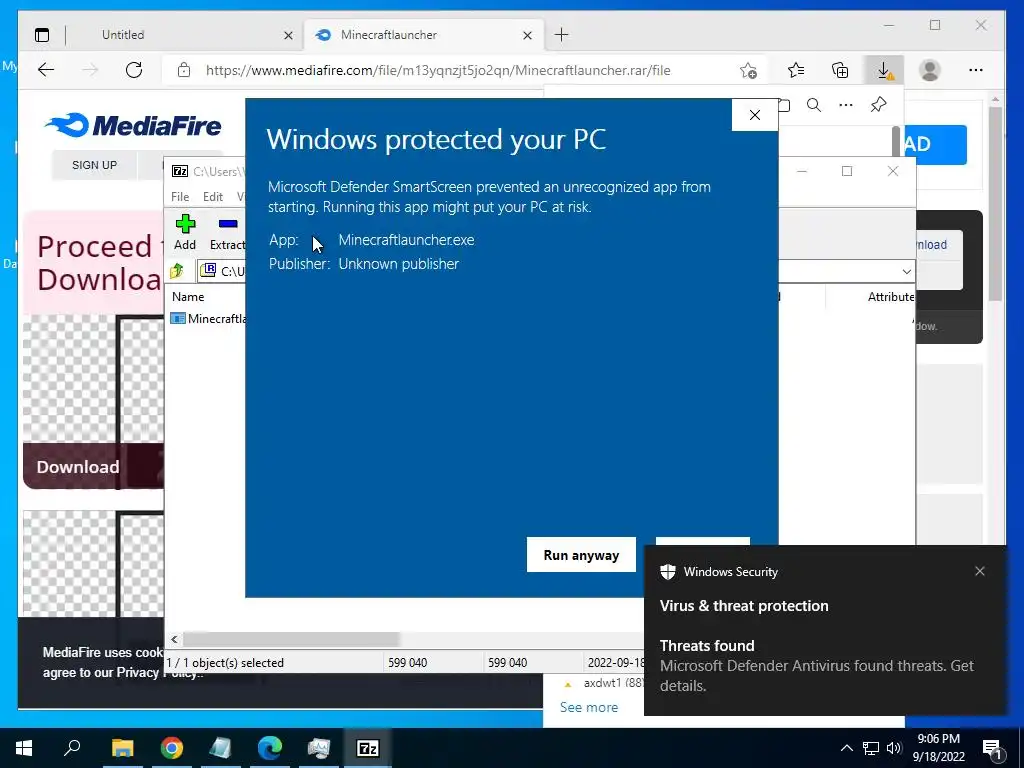
Task: Sort by the Name column in 7-Zip
Action: pos(188,296)
